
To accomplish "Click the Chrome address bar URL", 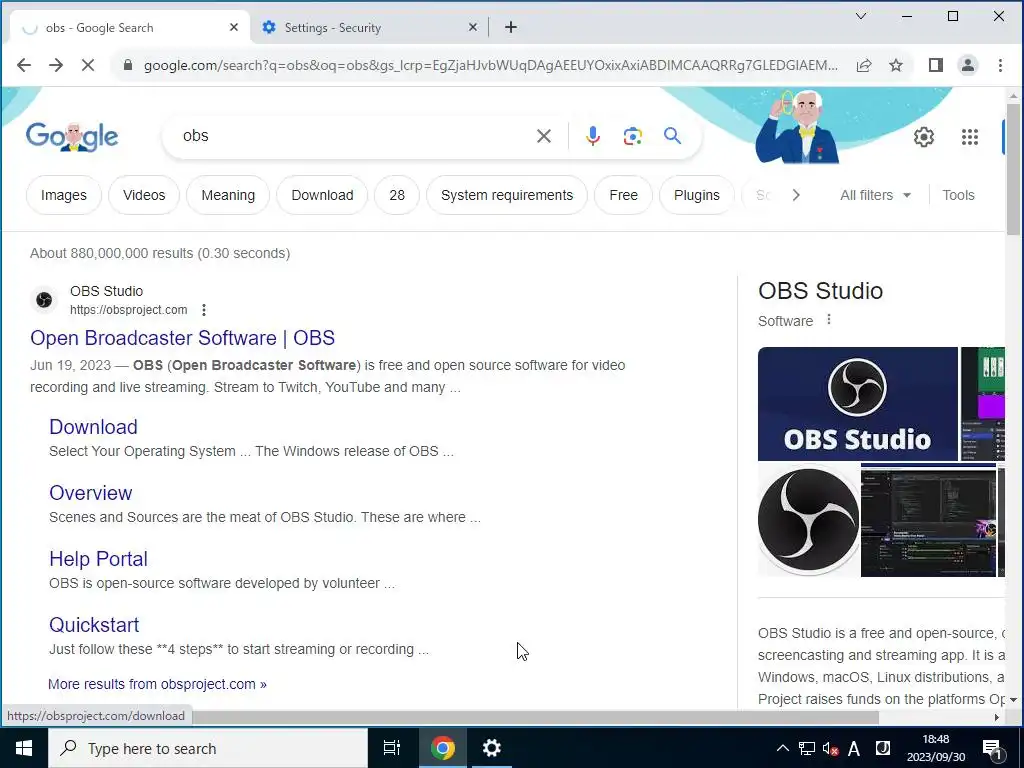I will click(490, 65).
